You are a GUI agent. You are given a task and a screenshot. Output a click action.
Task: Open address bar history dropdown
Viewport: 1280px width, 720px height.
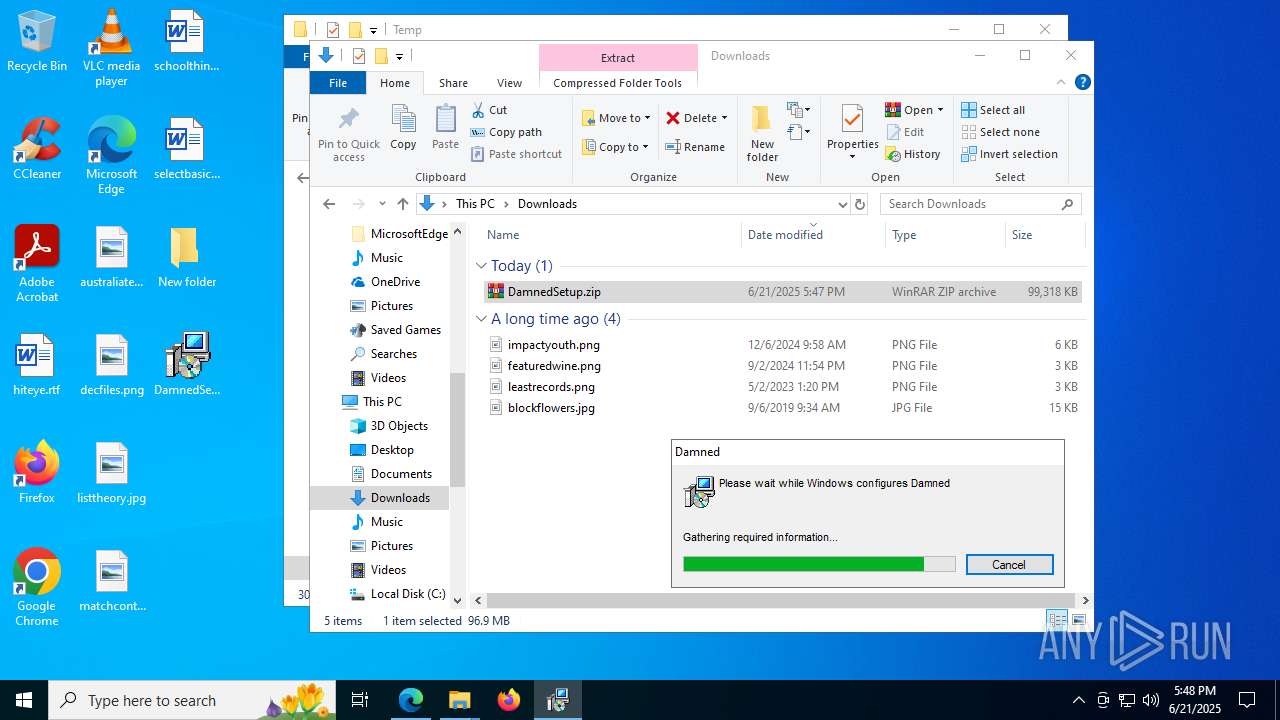[841, 204]
